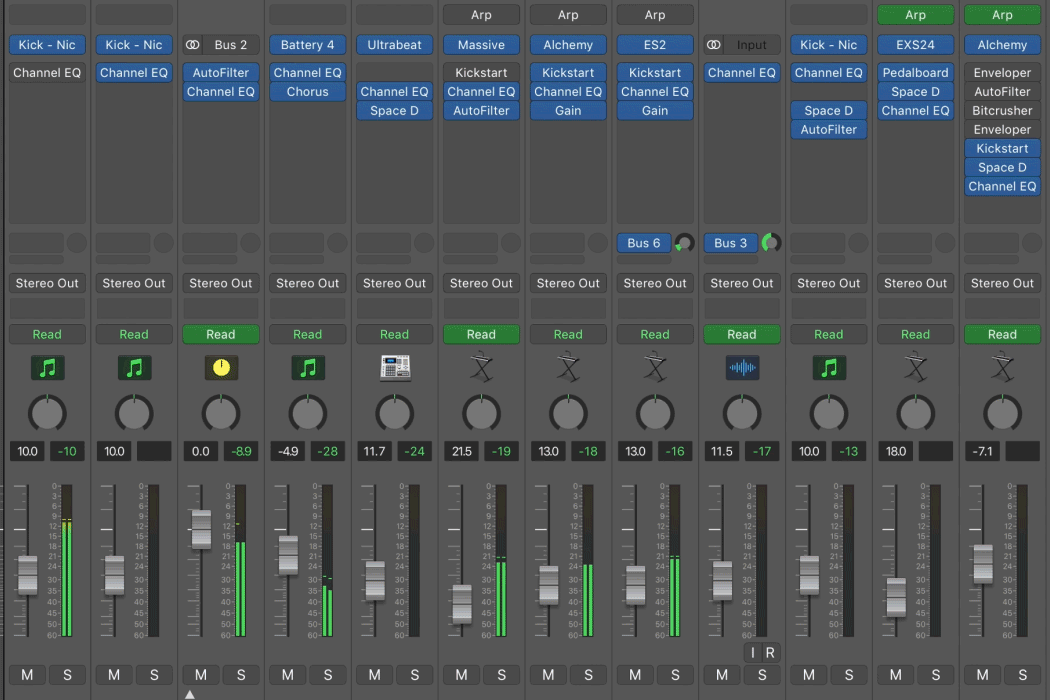Open the Bus 6 send menu
Screen dimensions: 1050x700
[x=644, y=243]
